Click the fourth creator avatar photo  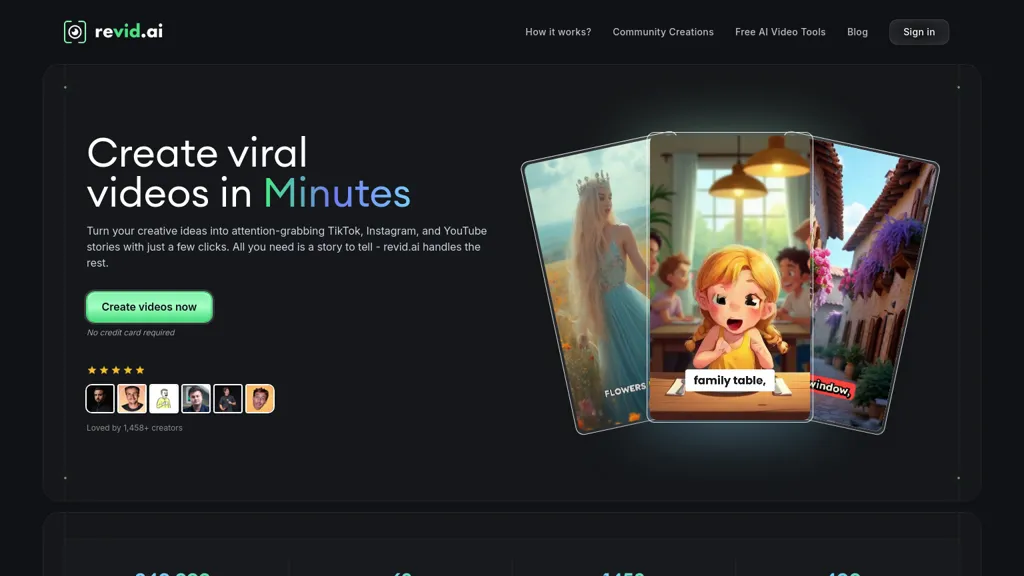point(196,399)
